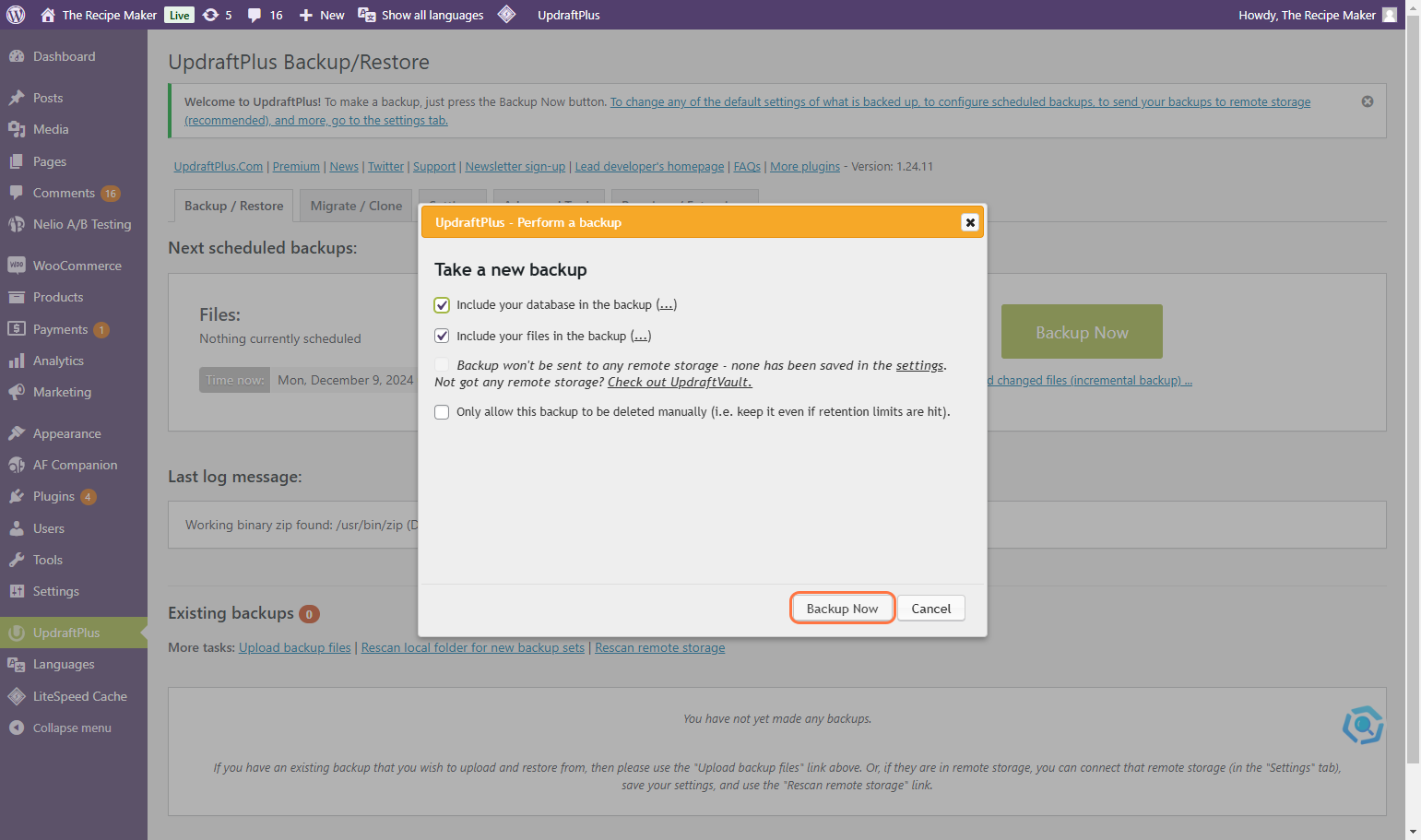
Task: Dismiss the Welcome to UpdraftPlus notice
Action: (1368, 101)
